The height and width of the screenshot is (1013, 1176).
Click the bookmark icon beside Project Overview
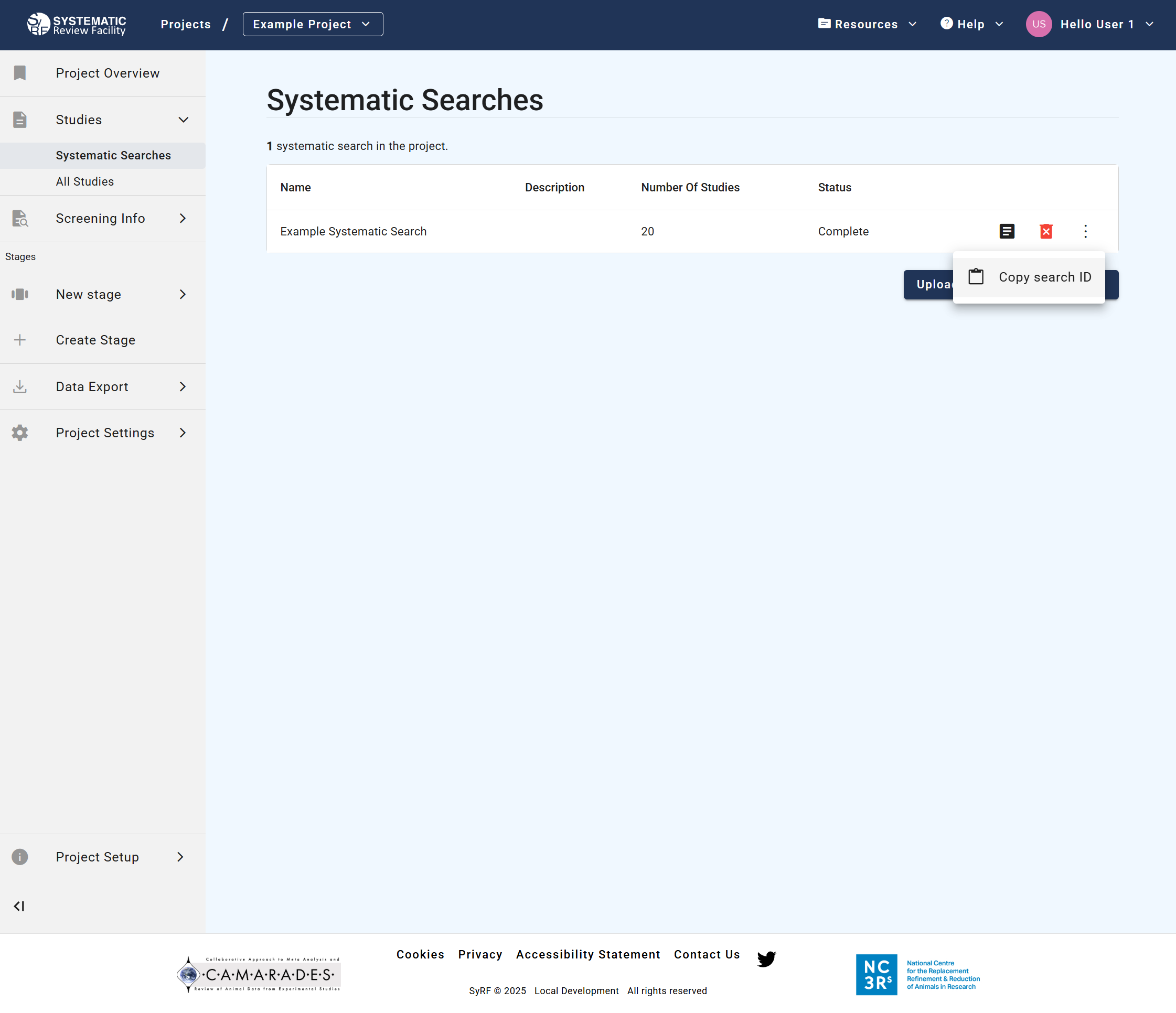tap(20, 72)
